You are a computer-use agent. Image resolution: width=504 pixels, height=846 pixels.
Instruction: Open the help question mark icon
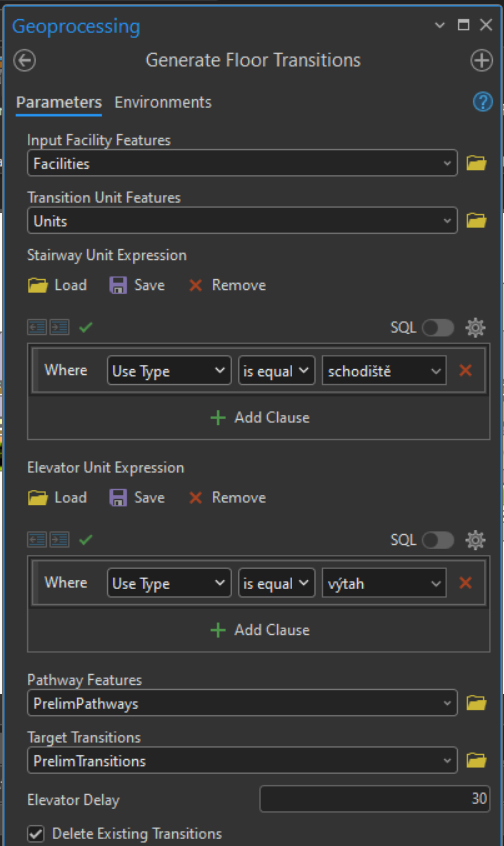482,102
